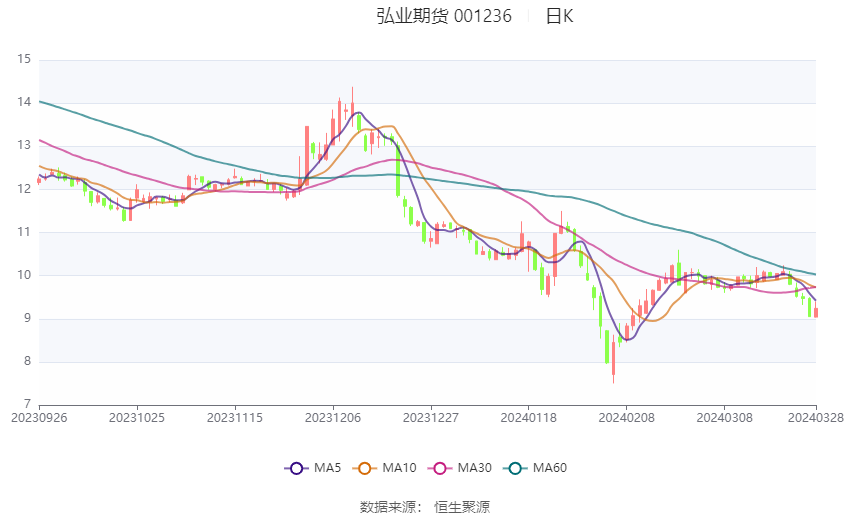Click the MA30 legend text label
Viewport: 850px width, 517px height.
[471, 468]
